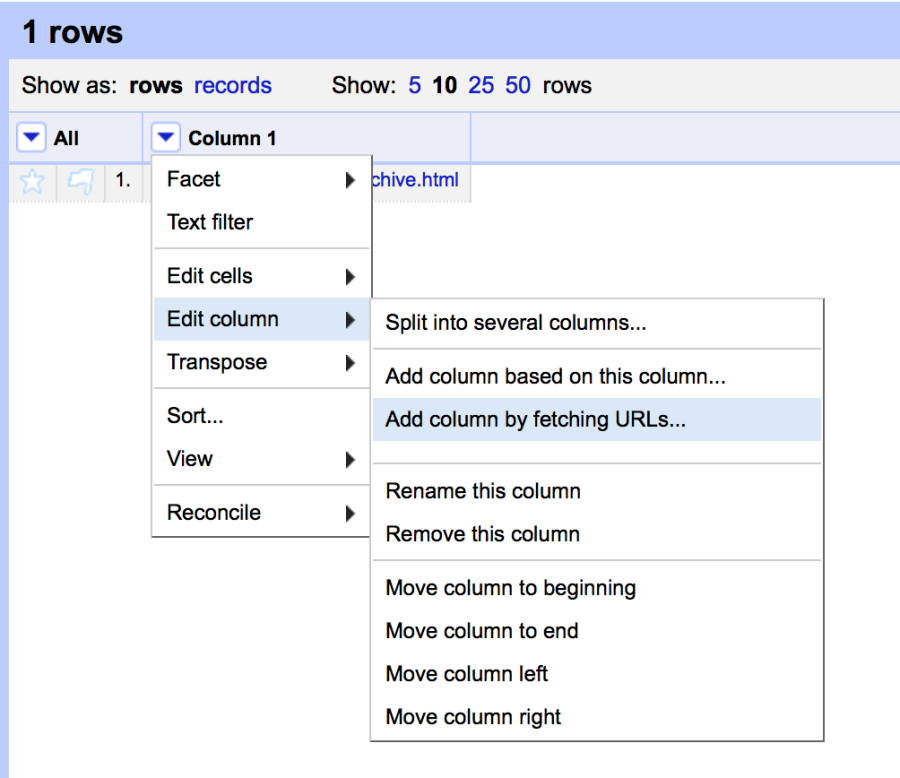900x778 pixels.
Task: Open the All column dropdown arrow
Action: tap(31, 137)
